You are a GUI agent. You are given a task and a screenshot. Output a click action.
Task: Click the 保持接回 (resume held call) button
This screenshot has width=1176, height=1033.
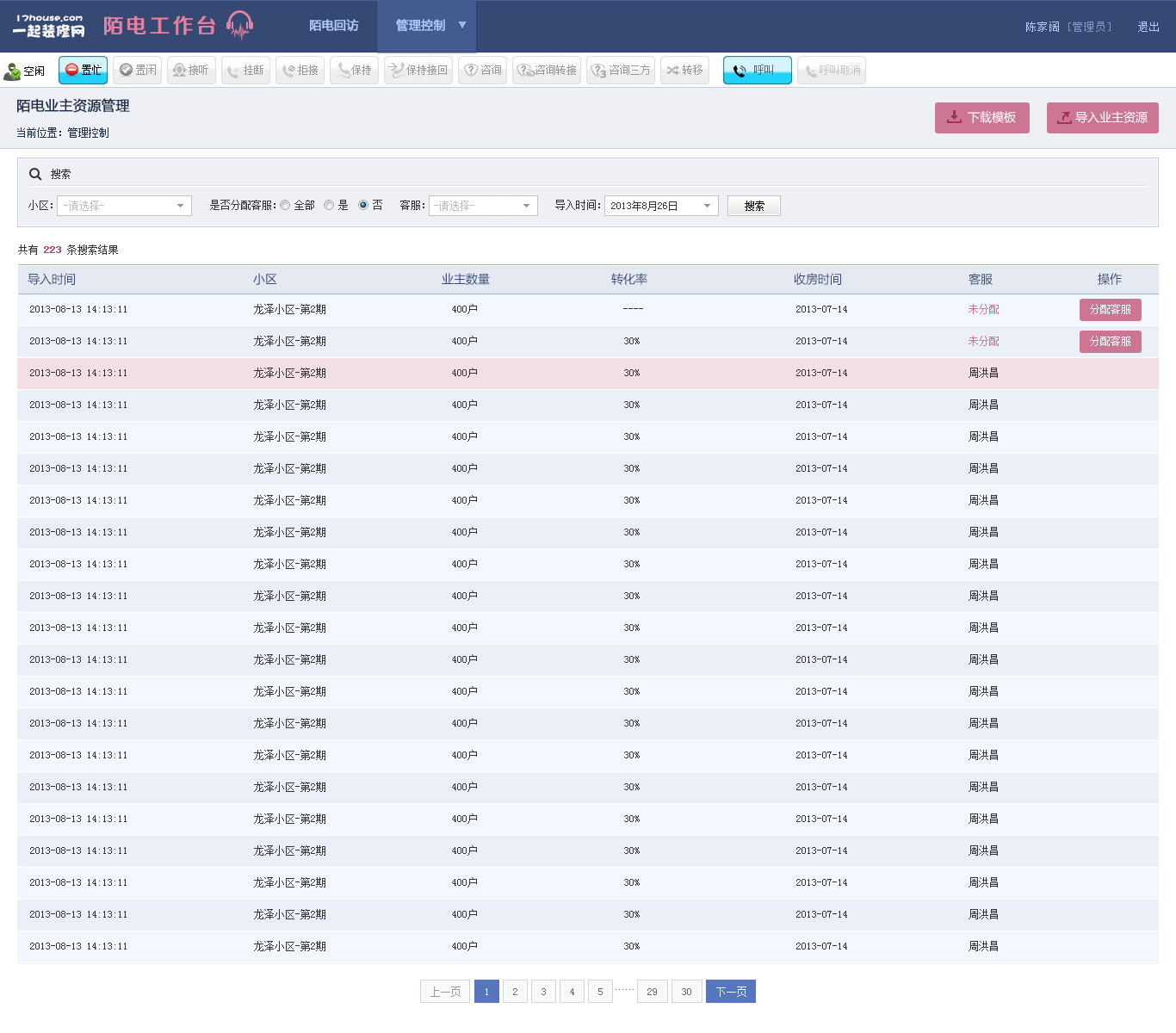pos(418,71)
